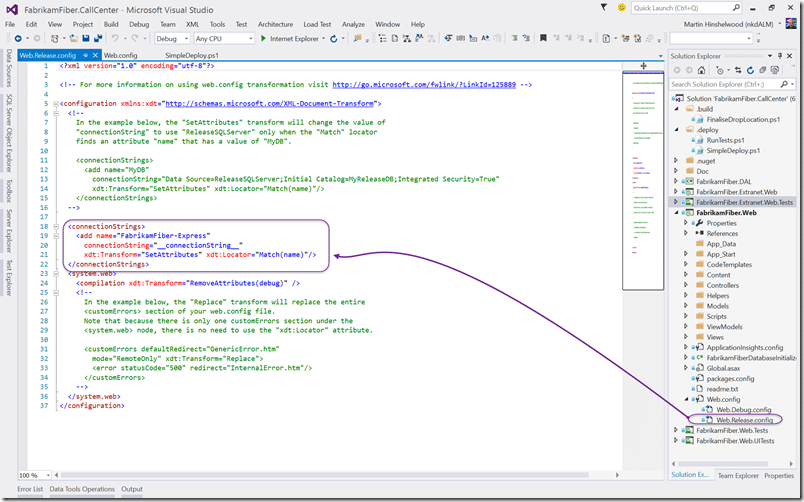Open the Toolbox side tab
Viewport: 804px width, 502px height.
point(8,191)
